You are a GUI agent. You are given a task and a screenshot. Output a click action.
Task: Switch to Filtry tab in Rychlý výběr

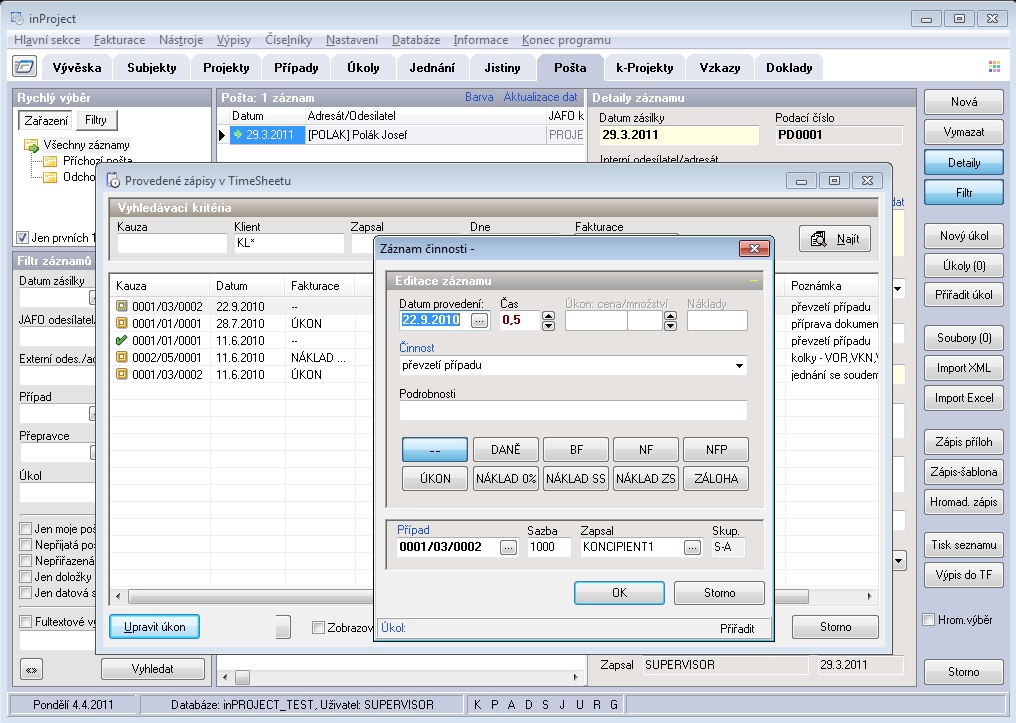click(96, 120)
